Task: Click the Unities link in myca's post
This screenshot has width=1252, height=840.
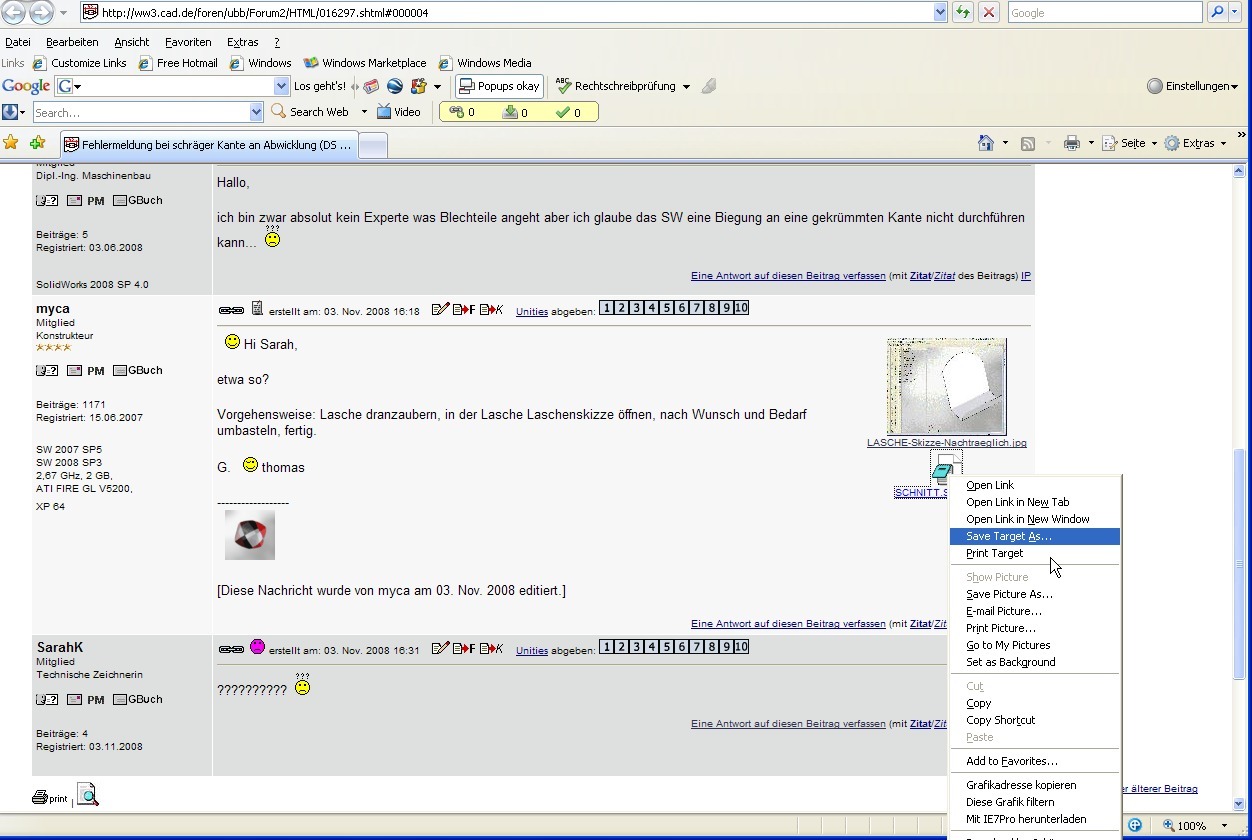Action: pyautogui.click(x=532, y=312)
